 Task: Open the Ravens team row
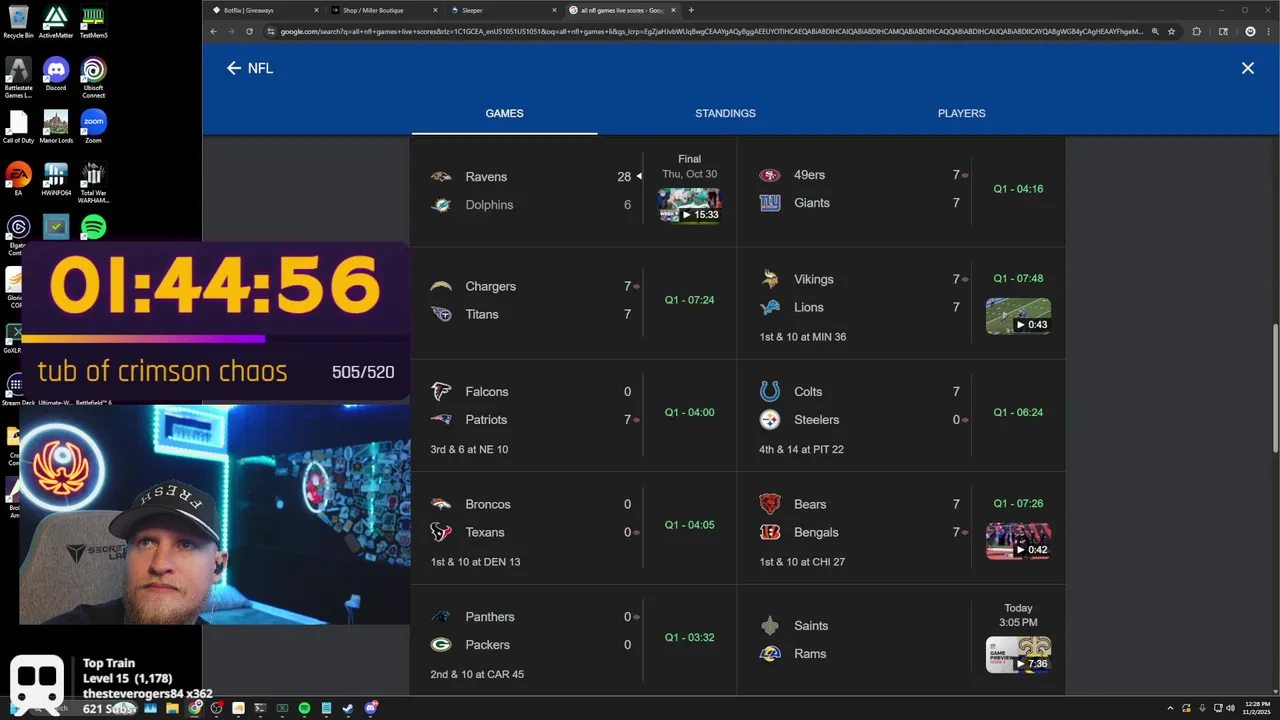click(531, 177)
